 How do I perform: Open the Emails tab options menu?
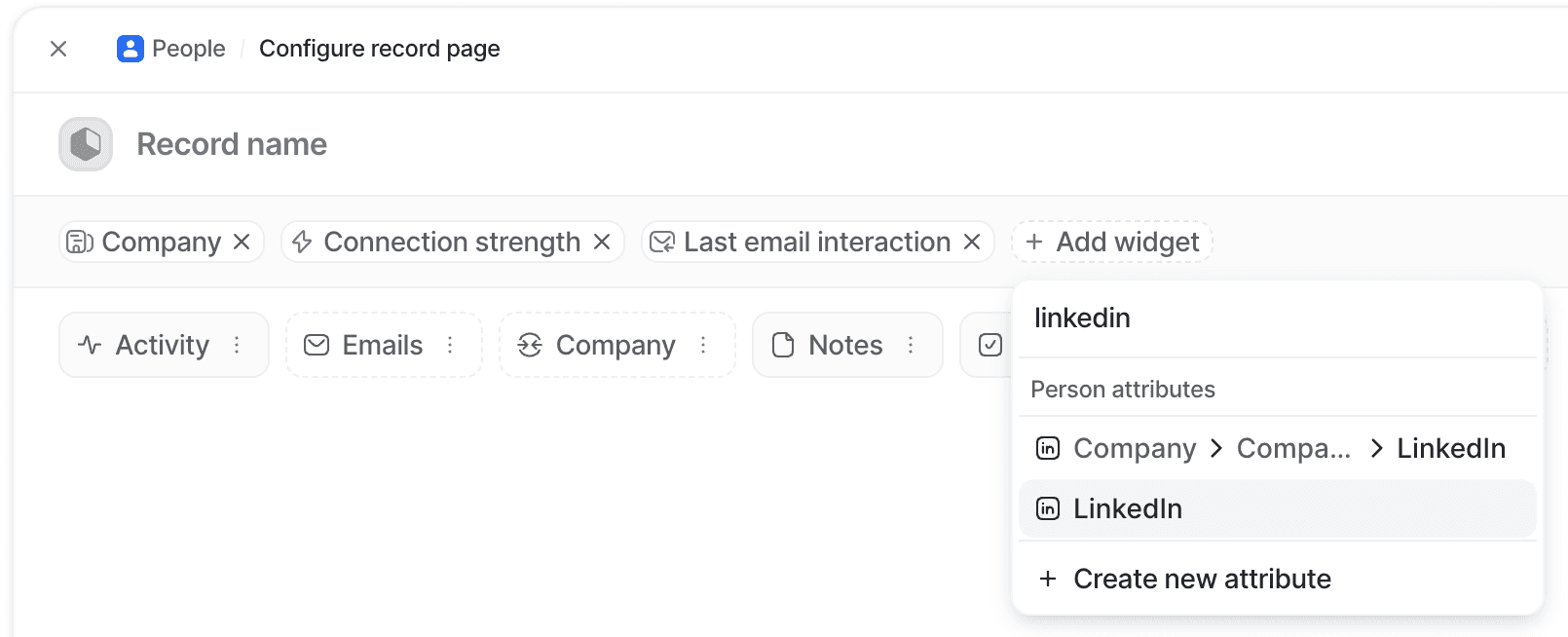coord(450,345)
